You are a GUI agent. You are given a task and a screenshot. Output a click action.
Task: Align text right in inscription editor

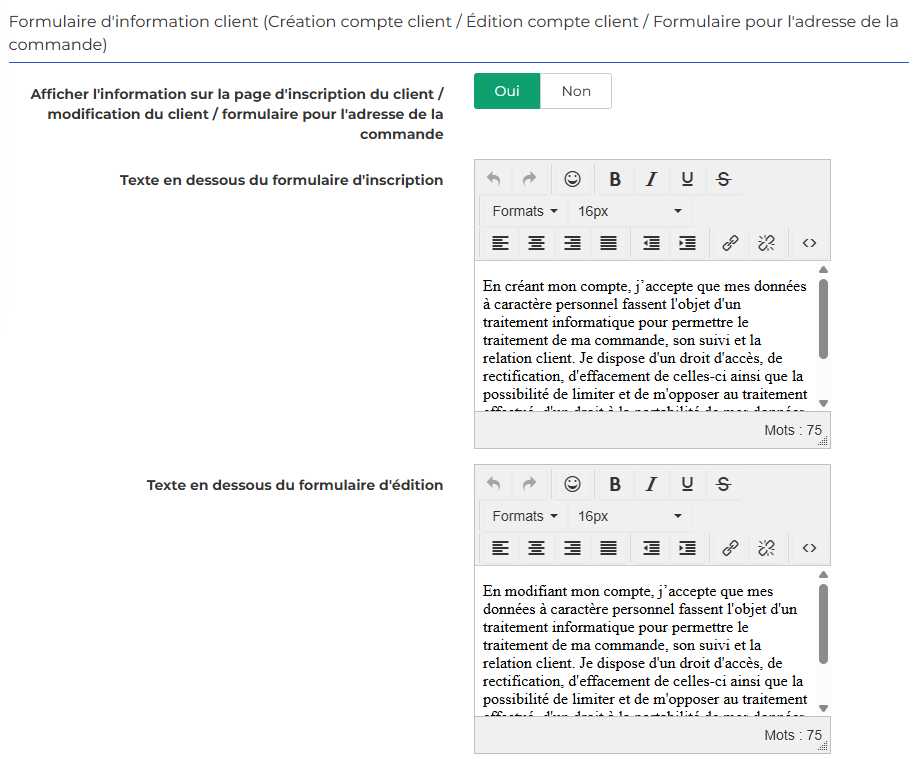[x=573, y=243]
